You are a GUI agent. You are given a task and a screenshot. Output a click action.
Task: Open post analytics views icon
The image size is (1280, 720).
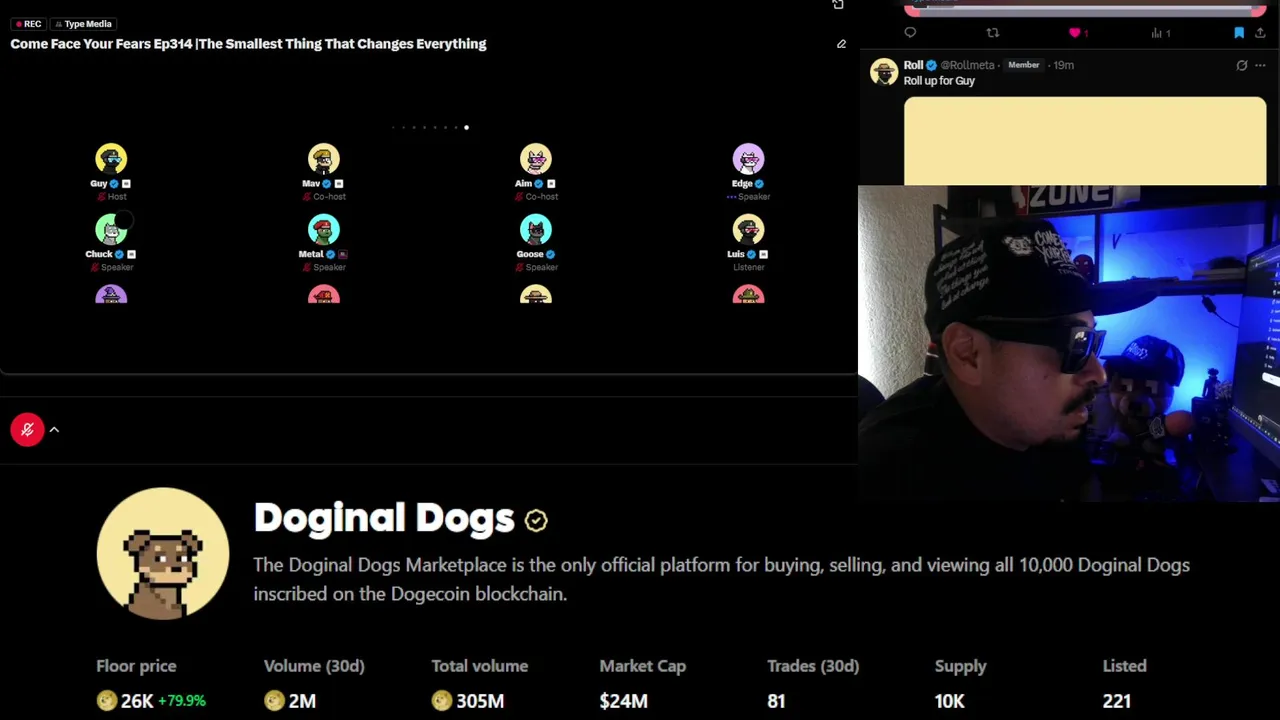(x=1157, y=33)
